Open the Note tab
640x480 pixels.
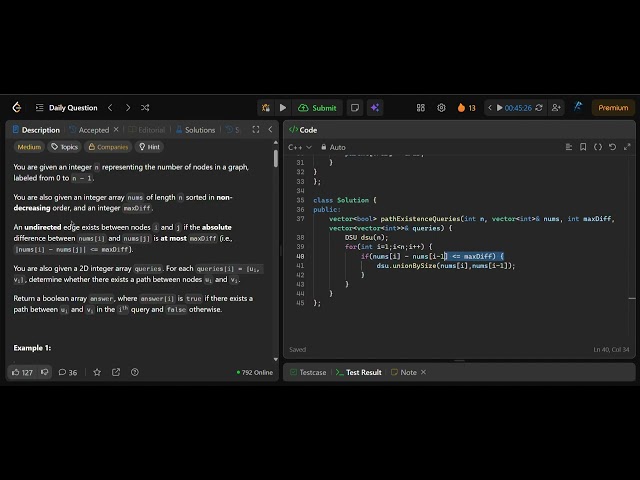coord(404,372)
